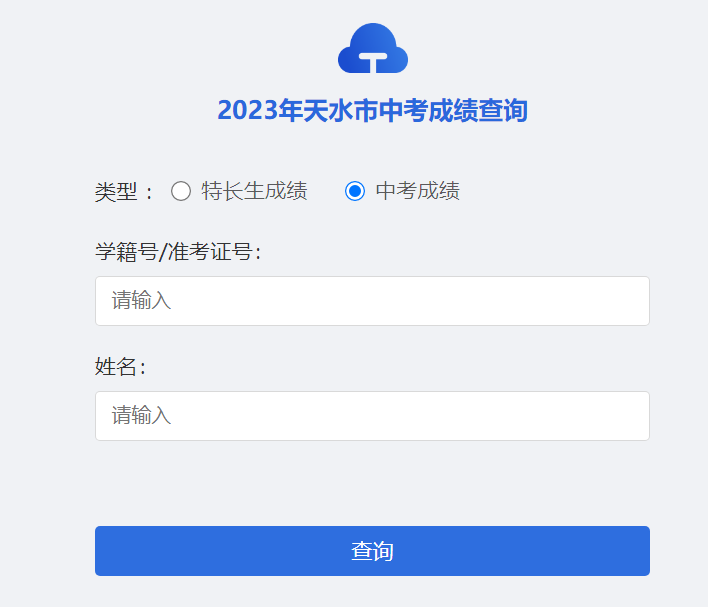Place the cursor in the exam ticket number box
This screenshot has width=708, height=607.
pos(372,301)
